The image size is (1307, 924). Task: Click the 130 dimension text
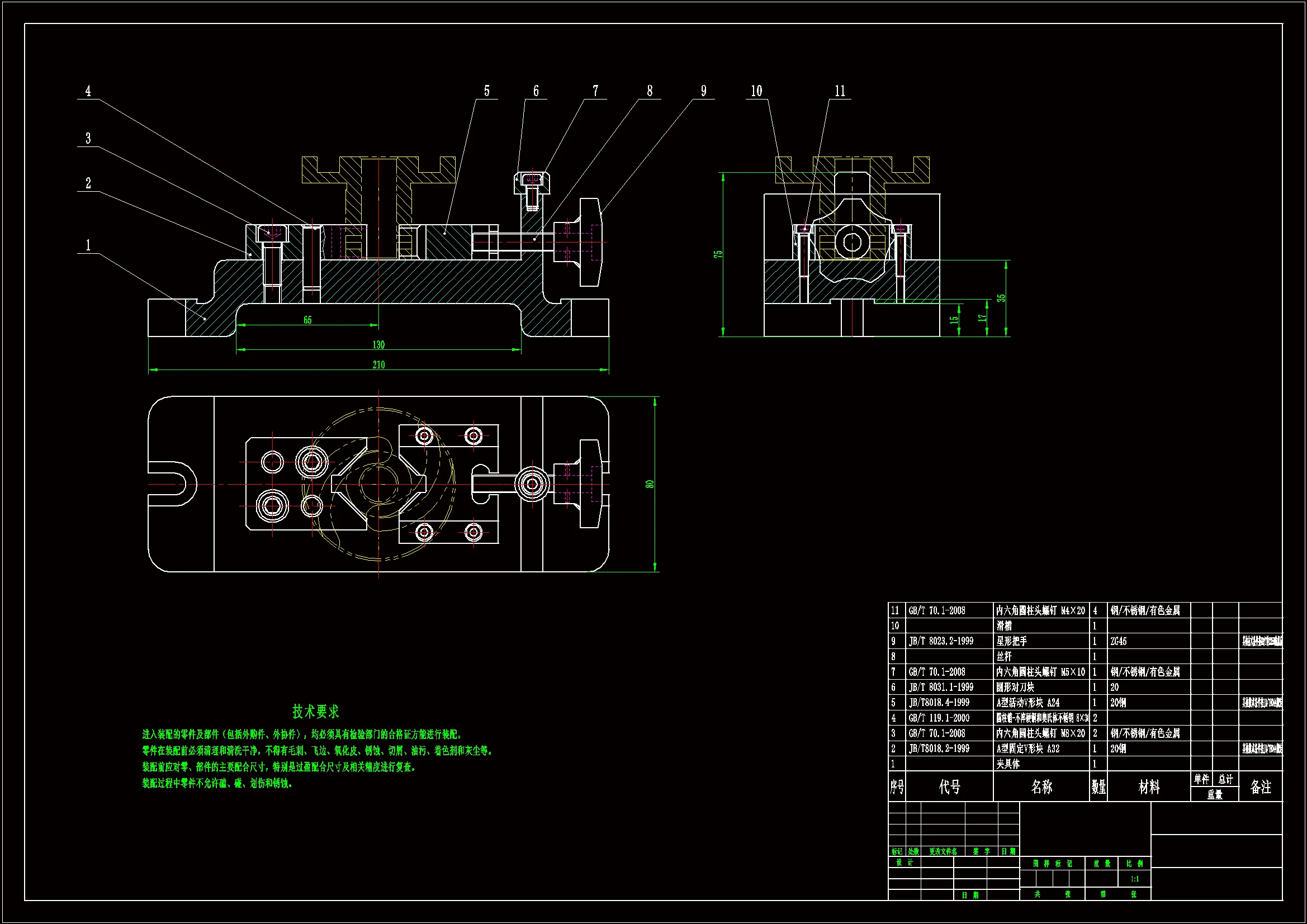[x=378, y=345]
